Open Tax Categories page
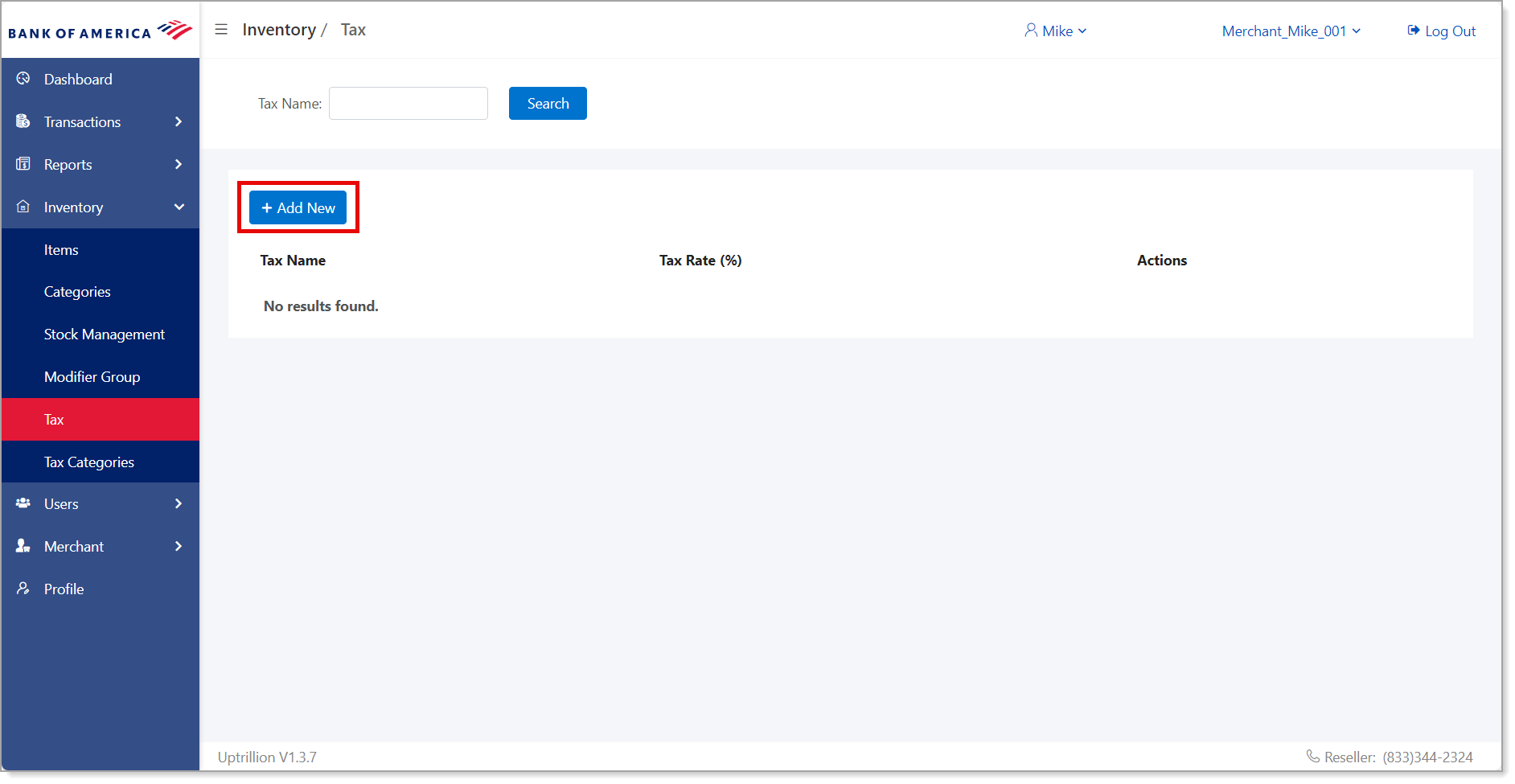Viewport: 1515px width, 784px height. pos(101,462)
